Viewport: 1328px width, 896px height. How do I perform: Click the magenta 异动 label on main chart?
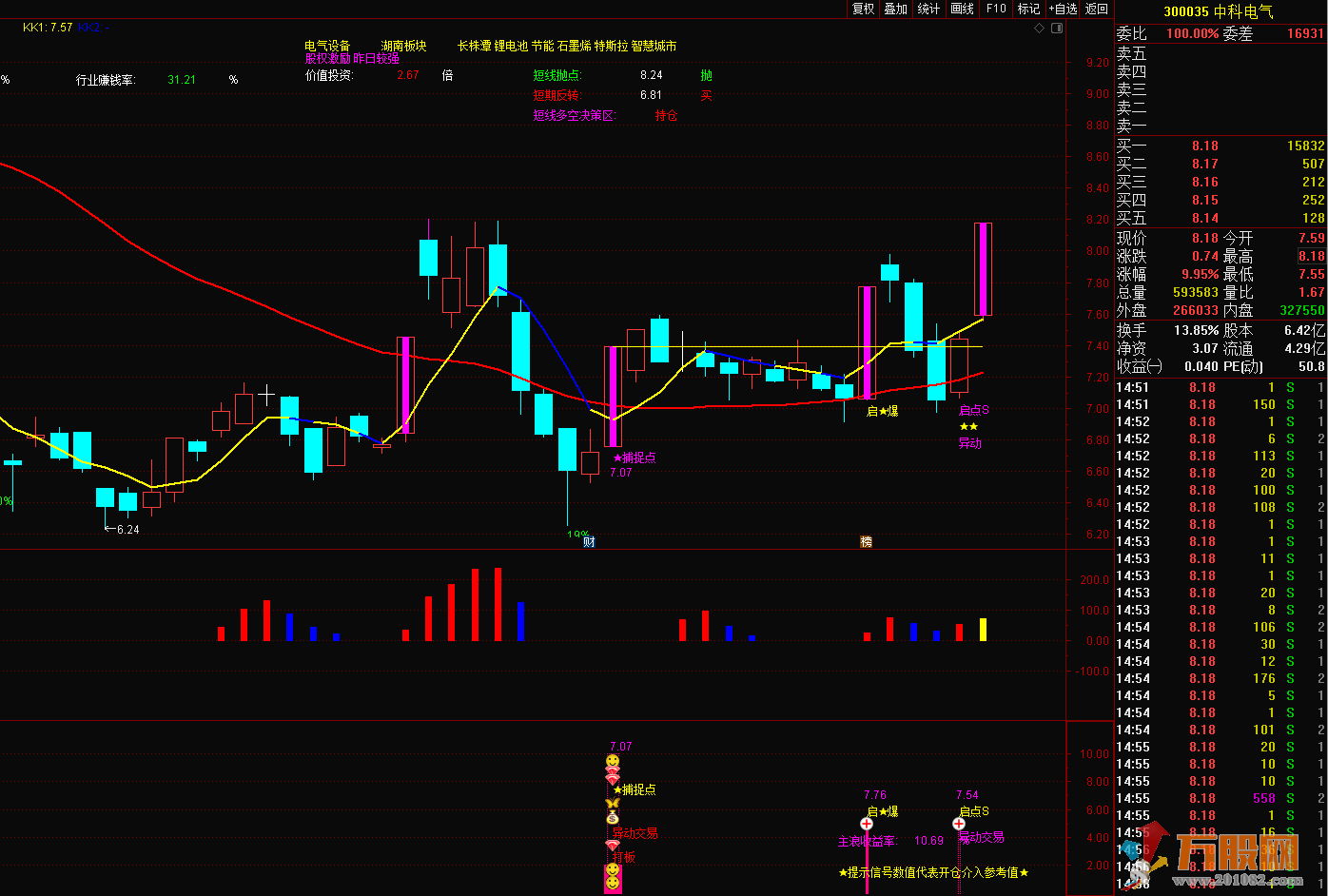pos(970,443)
